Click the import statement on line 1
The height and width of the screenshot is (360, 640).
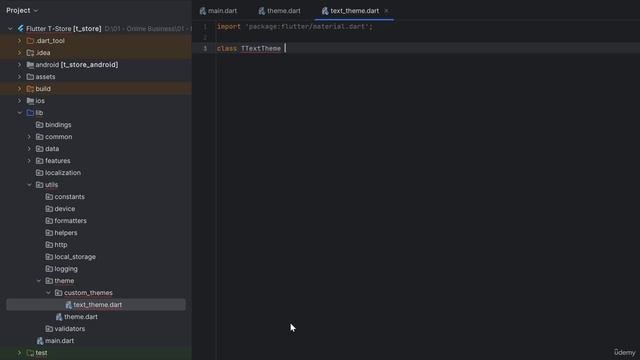pos(294,27)
